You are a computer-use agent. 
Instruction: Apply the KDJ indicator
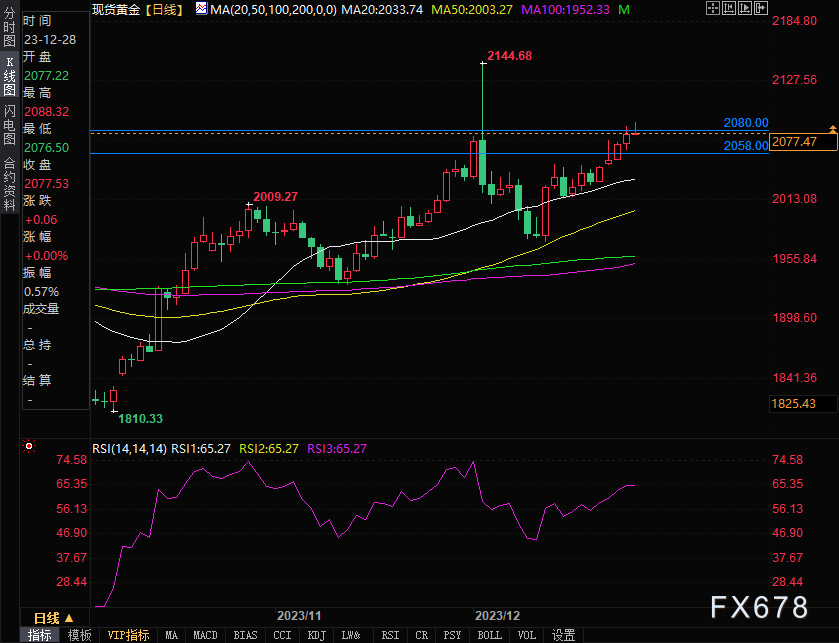(x=316, y=635)
